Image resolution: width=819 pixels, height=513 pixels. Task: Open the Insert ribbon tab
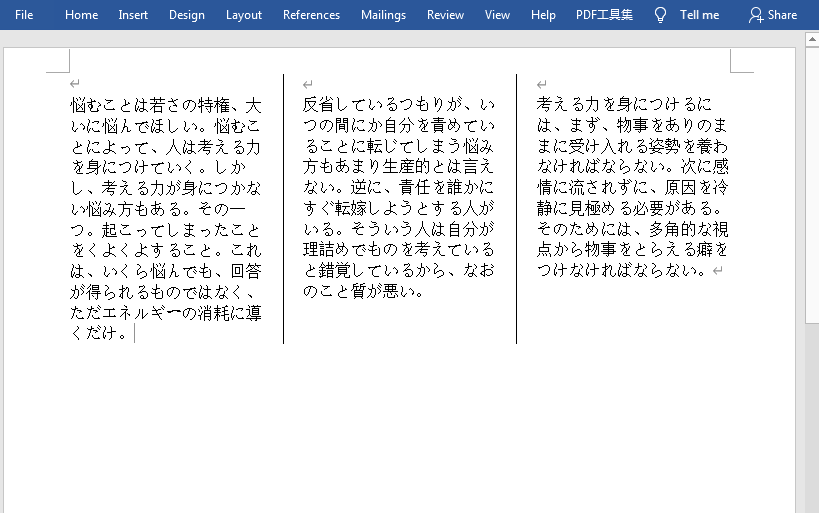pos(133,15)
